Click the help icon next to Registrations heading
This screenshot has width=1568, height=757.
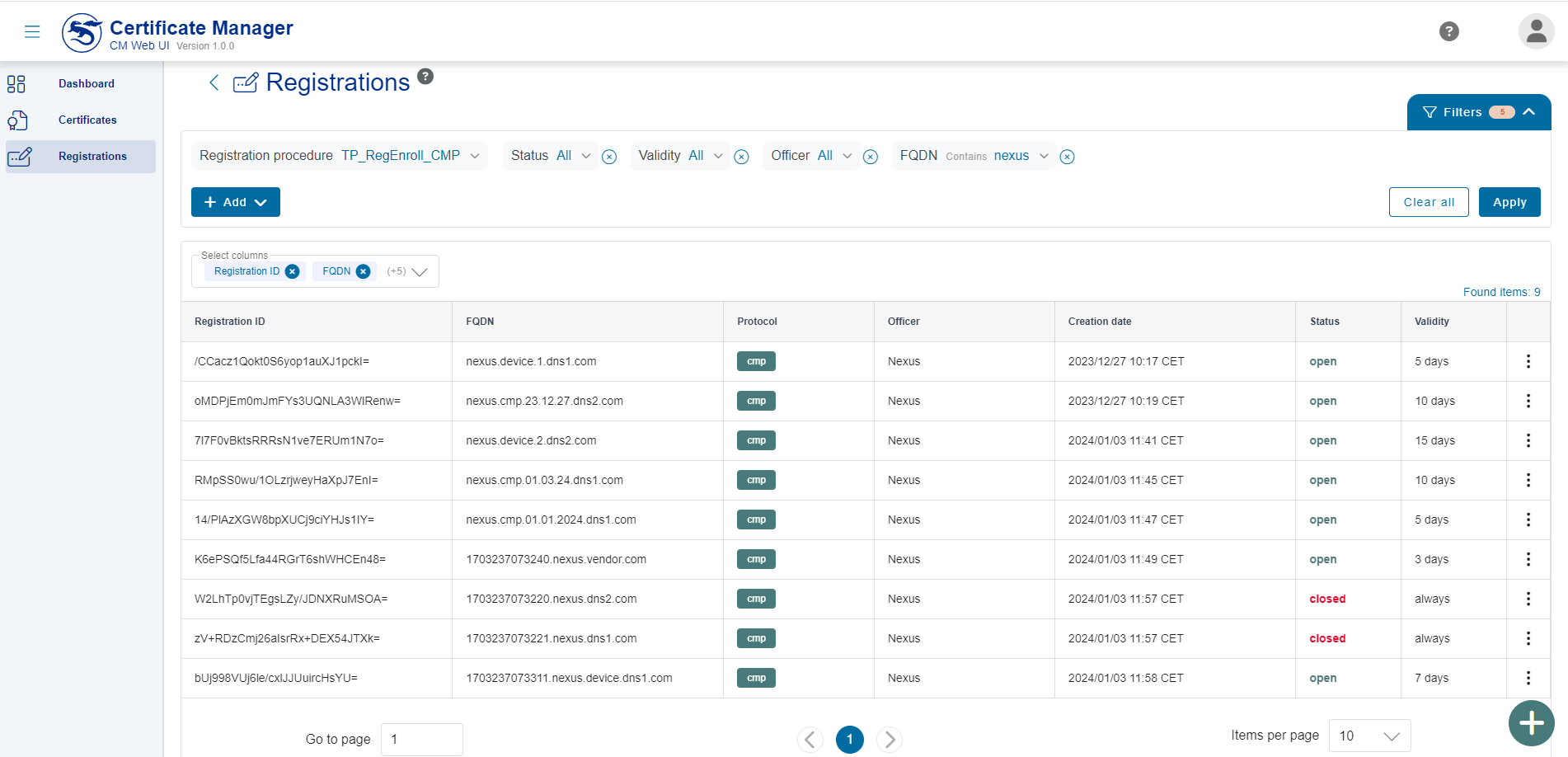click(425, 77)
